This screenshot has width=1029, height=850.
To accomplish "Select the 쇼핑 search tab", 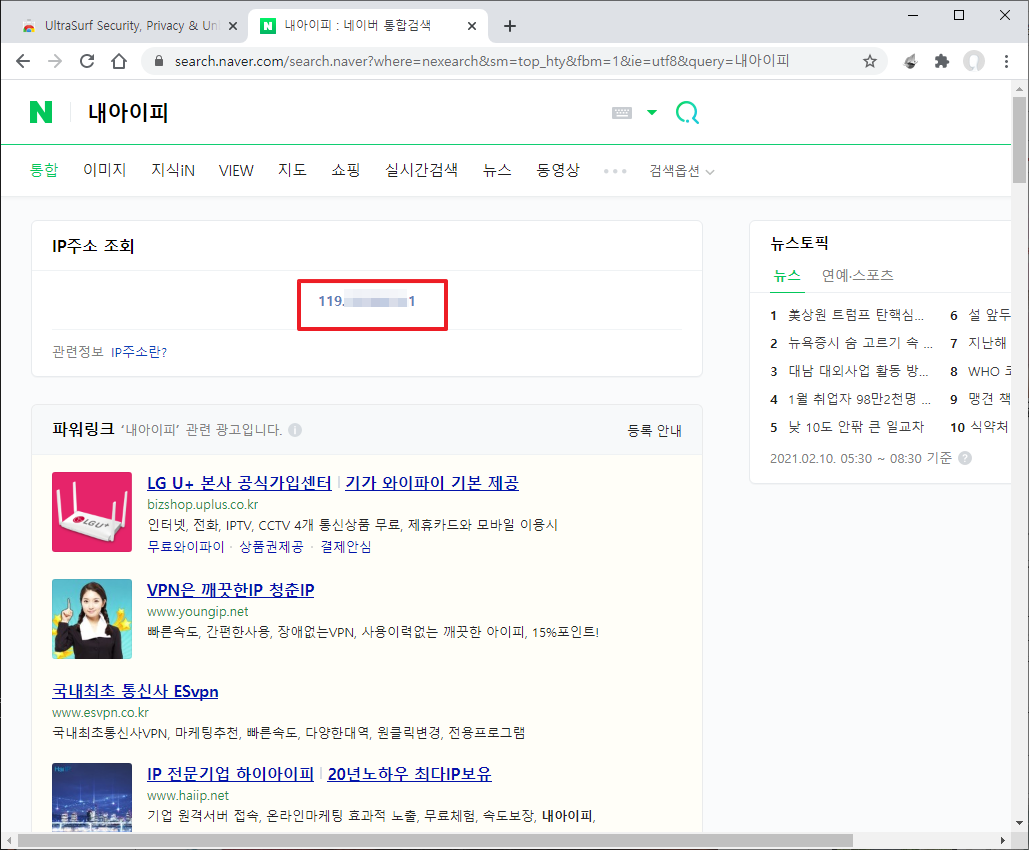I will coord(346,170).
